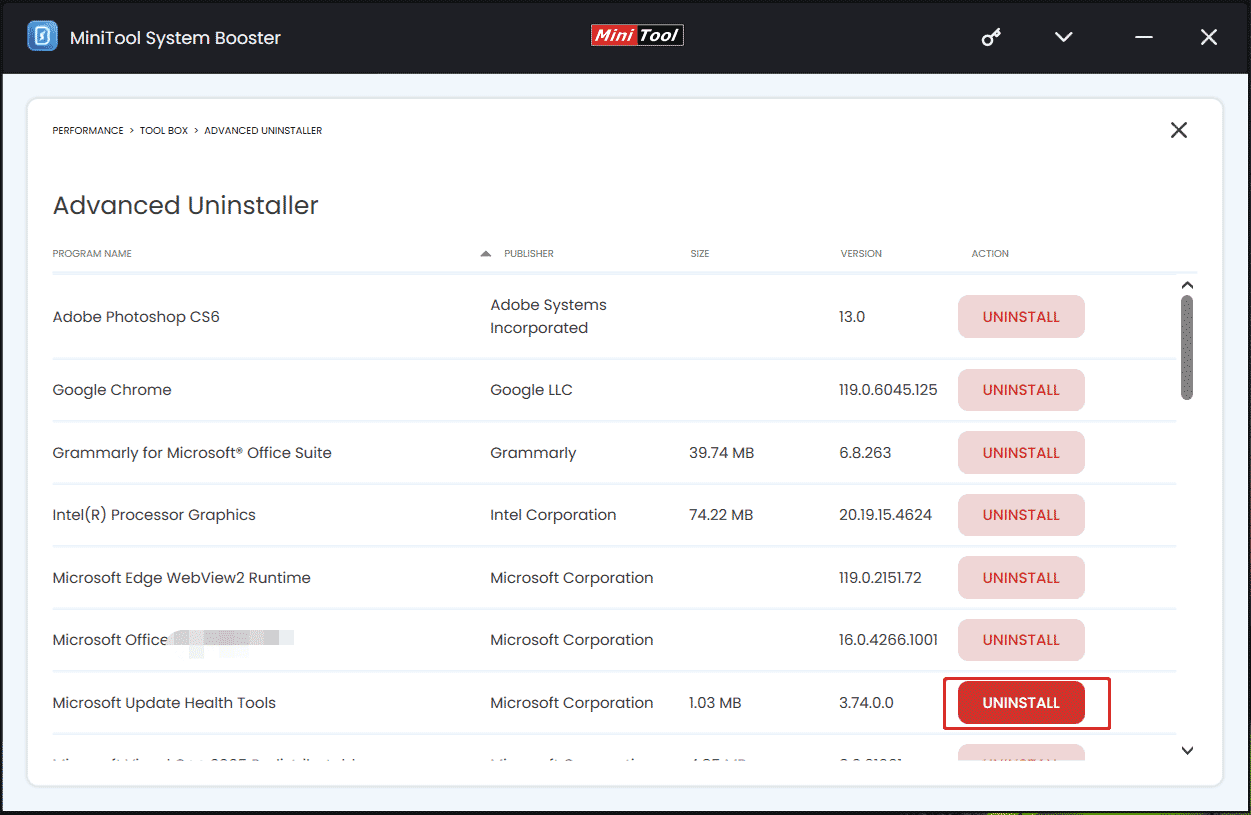Select Google Chrome program name
The height and width of the screenshot is (815, 1251).
click(x=112, y=390)
